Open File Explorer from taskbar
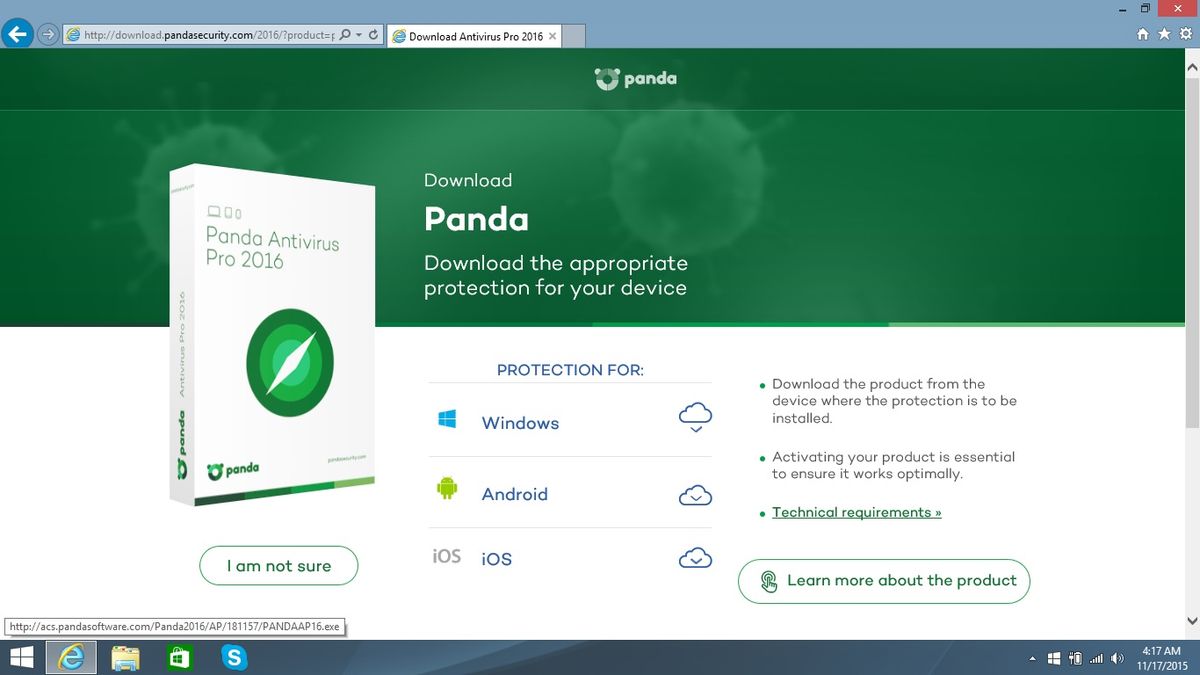Viewport: 1200px width, 675px height. (x=126, y=658)
